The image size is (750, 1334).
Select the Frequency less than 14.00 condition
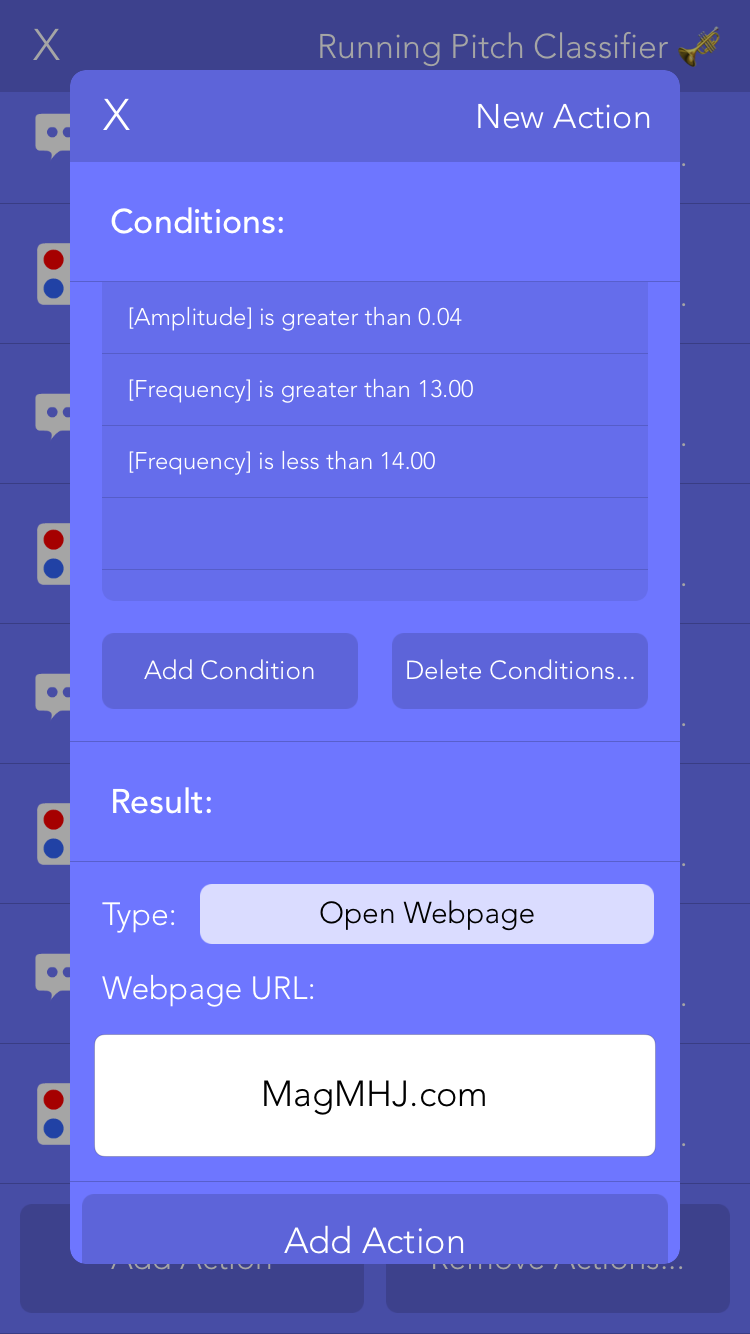[375, 462]
